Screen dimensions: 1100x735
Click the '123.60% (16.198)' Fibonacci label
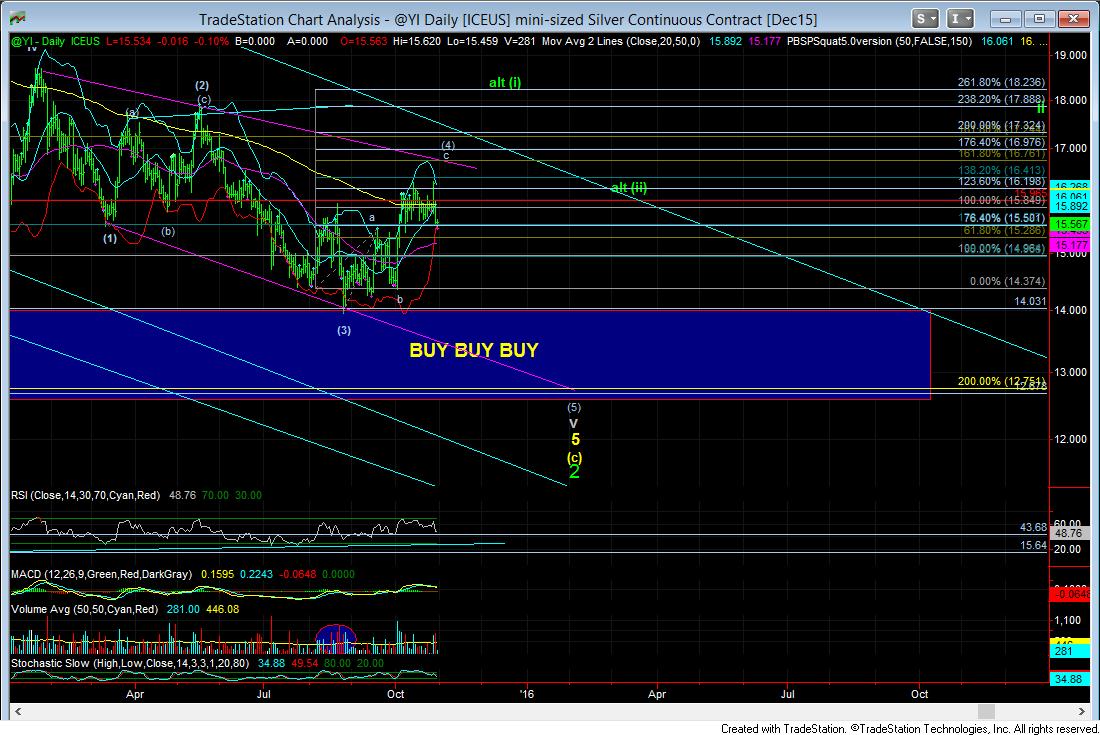point(1001,181)
